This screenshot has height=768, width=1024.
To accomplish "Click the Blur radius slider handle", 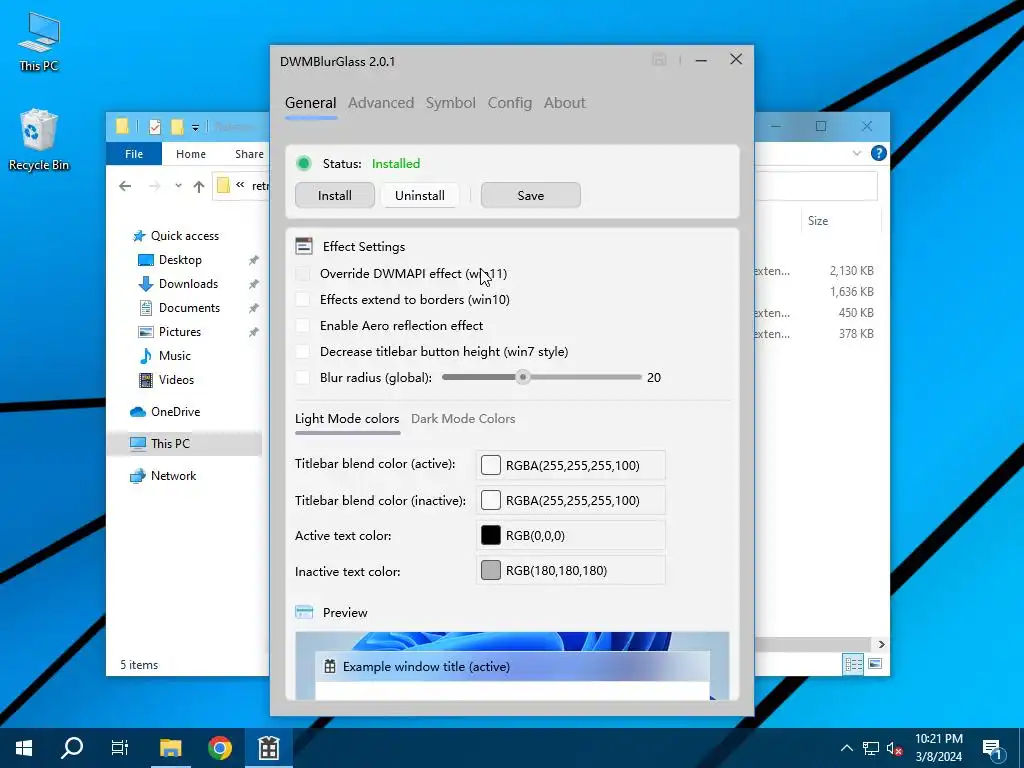I will [522, 377].
